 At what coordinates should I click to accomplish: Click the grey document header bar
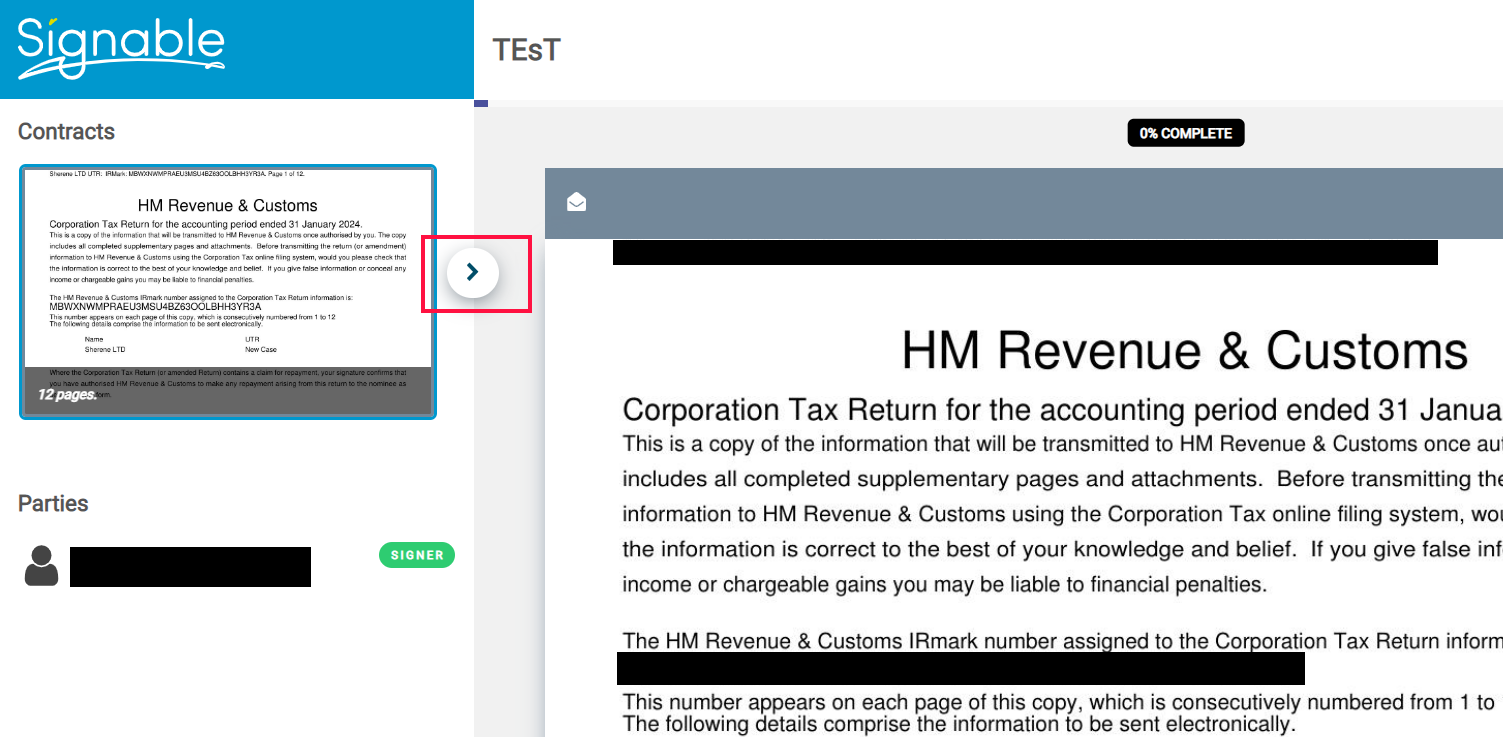(x=1020, y=203)
